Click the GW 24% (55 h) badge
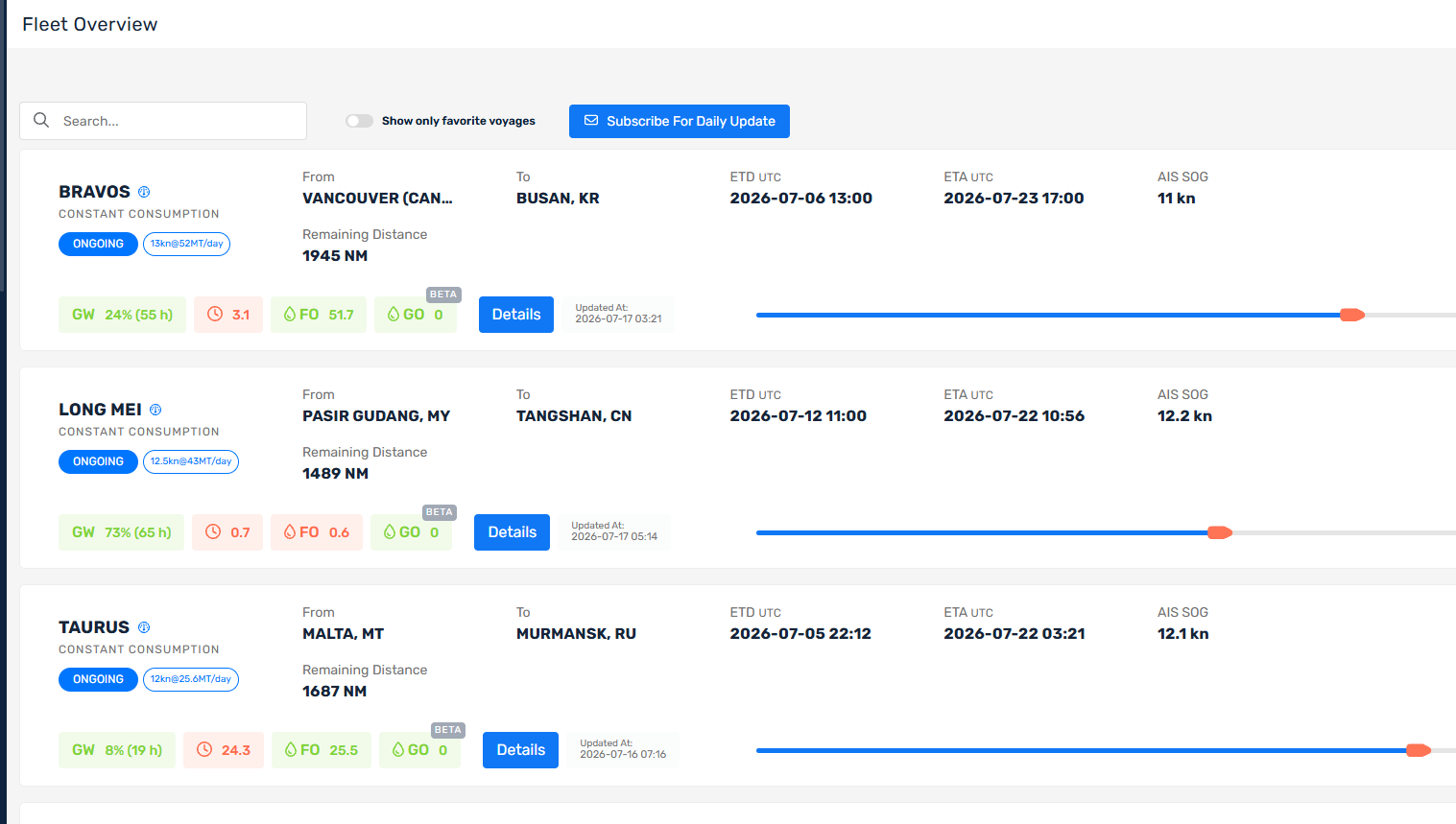1456x824 pixels. pos(122,315)
